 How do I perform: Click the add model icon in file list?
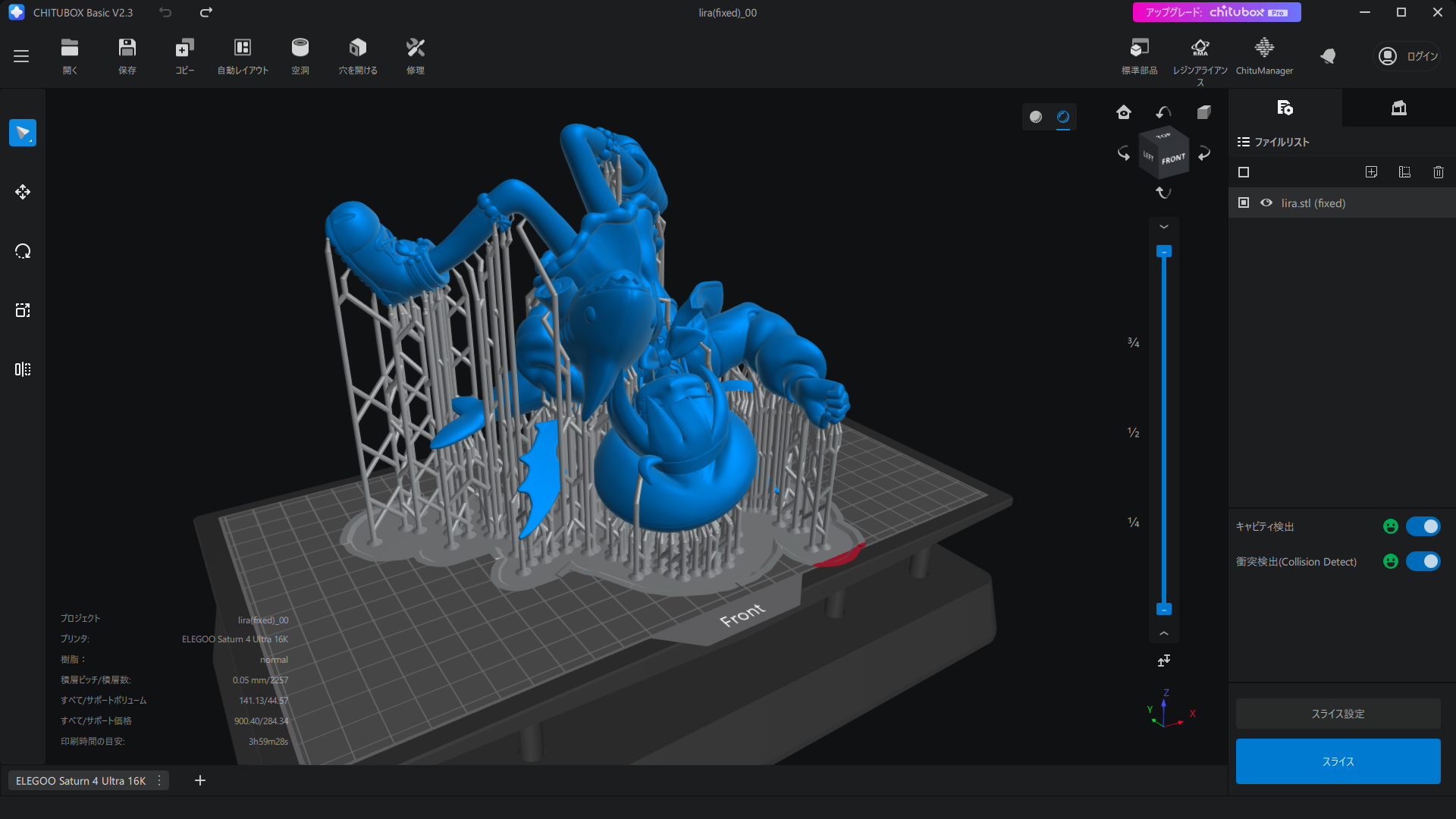pyautogui.click(x=1371, y=172)
